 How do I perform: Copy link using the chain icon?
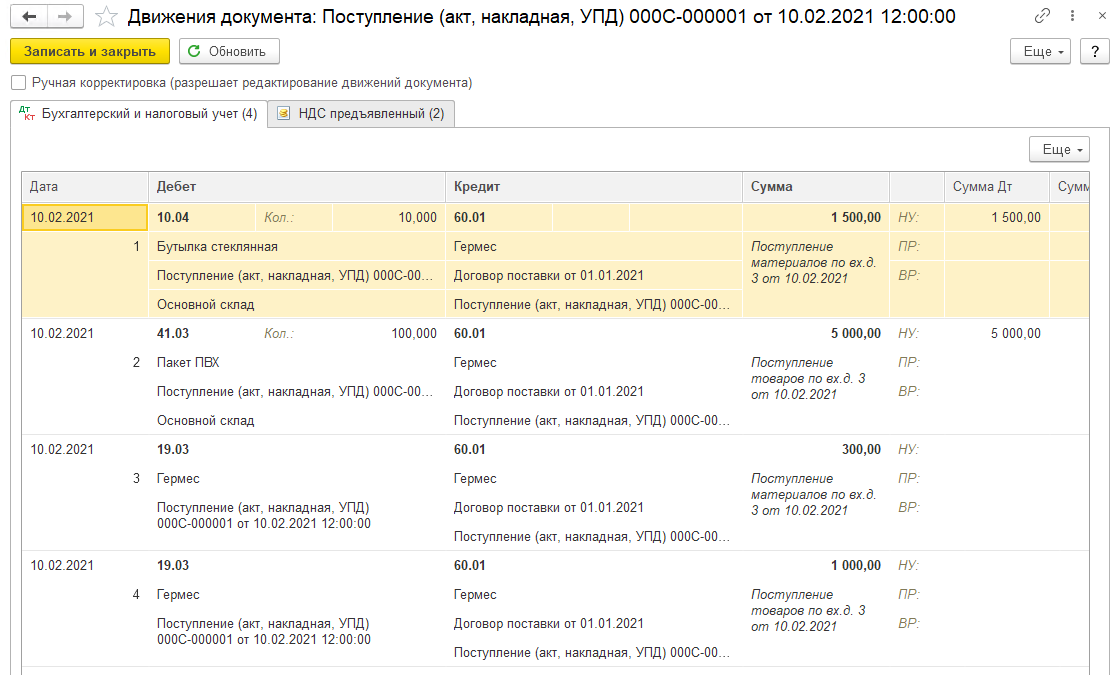tap(1042, 16)
